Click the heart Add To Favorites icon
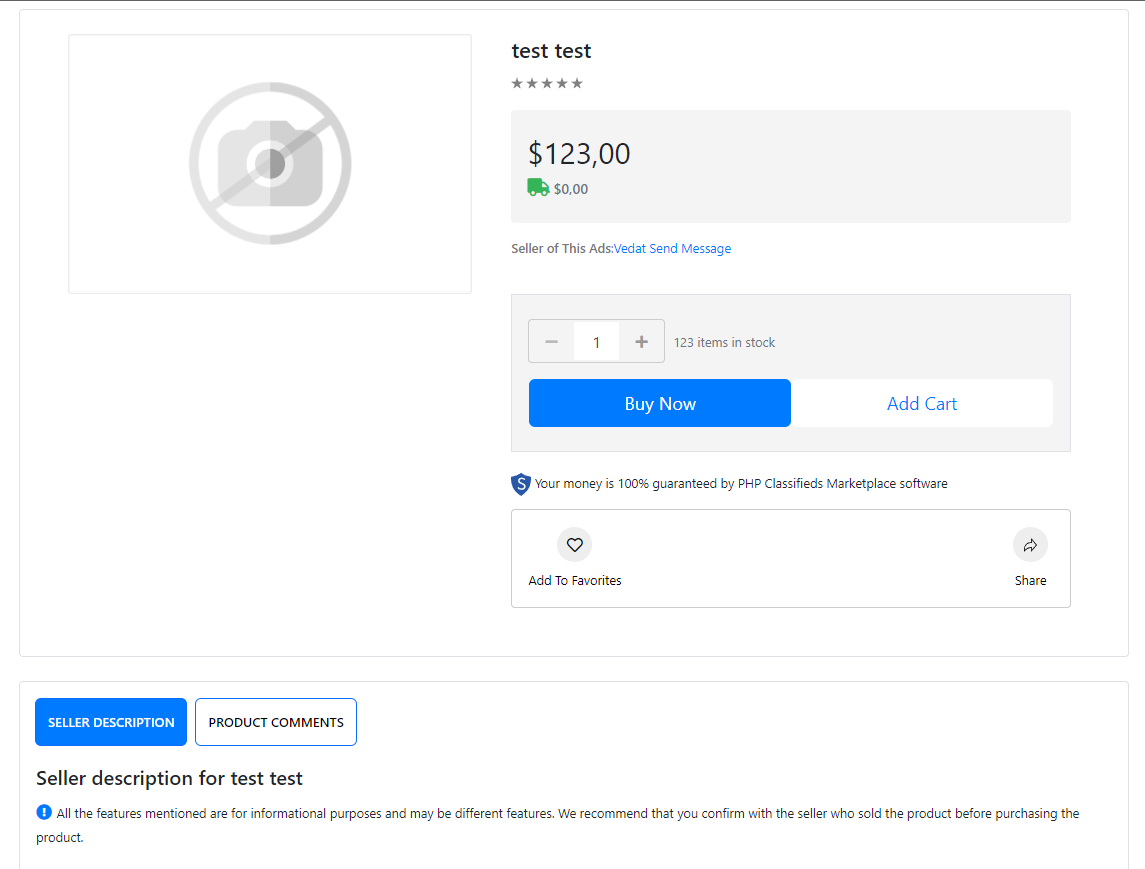 [575, 545]
